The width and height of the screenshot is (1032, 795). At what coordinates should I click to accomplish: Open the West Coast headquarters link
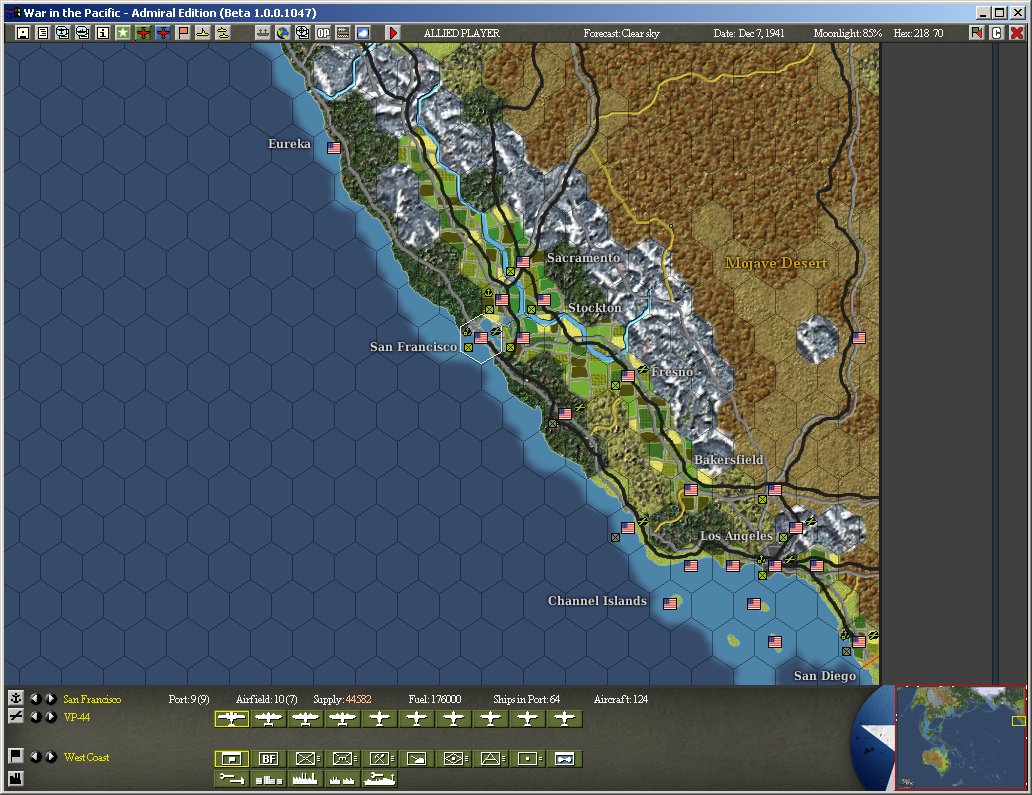(x=86, y=757)
